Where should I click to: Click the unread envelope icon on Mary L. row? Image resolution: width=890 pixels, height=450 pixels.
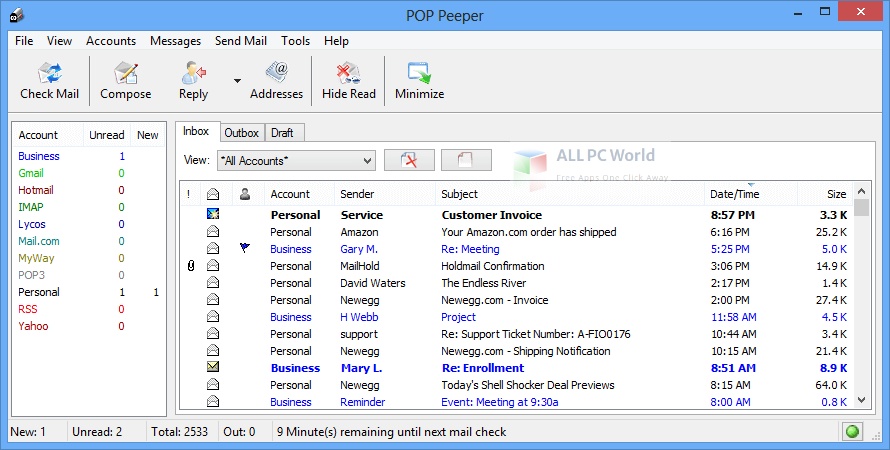tap(213, 367)
